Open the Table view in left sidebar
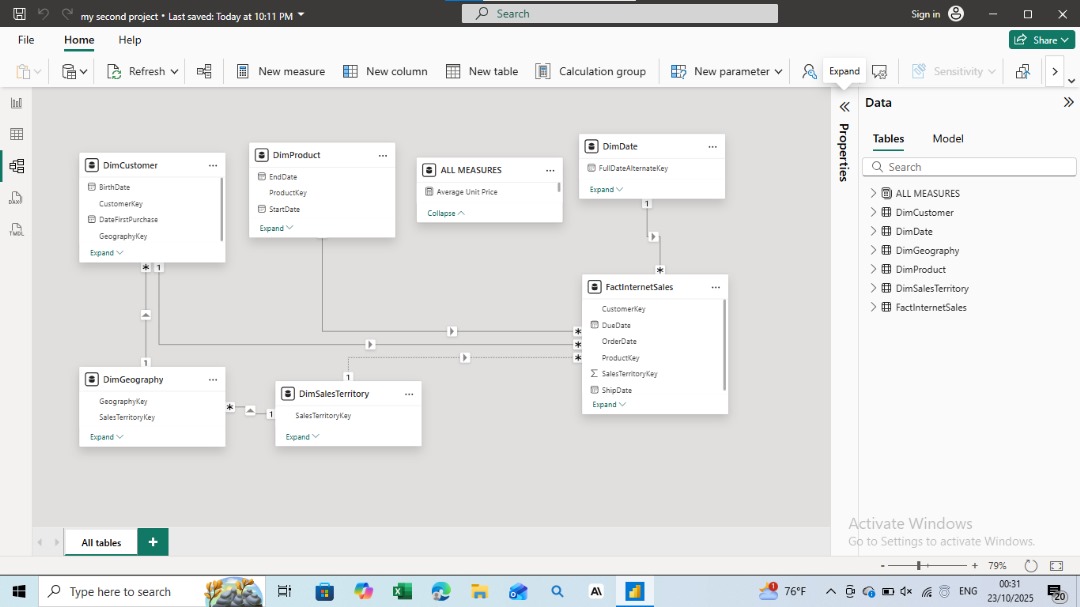 [17, 134]
